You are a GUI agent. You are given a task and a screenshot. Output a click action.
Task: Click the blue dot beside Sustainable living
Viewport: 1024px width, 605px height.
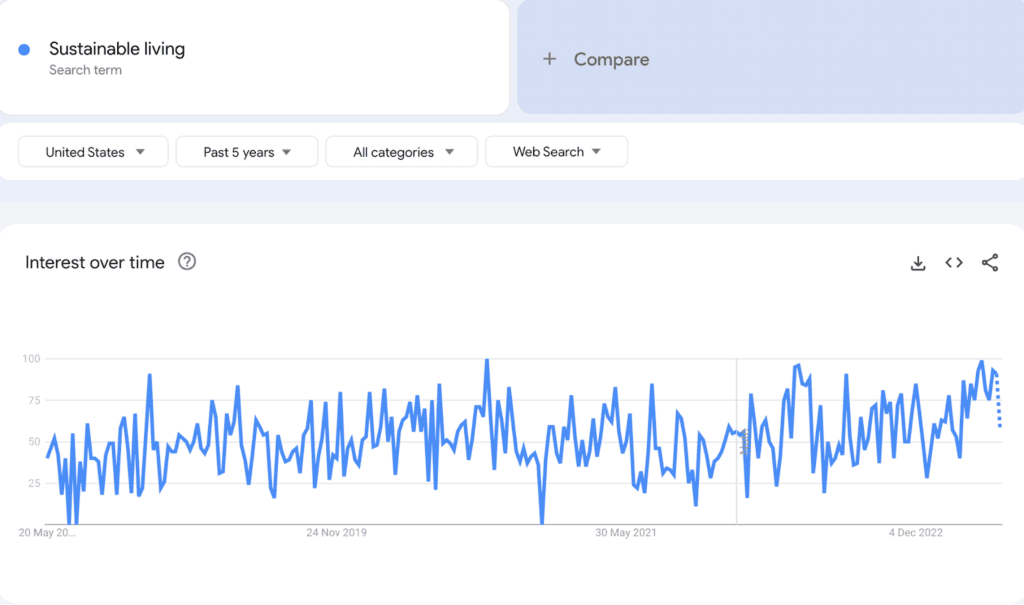24,50
